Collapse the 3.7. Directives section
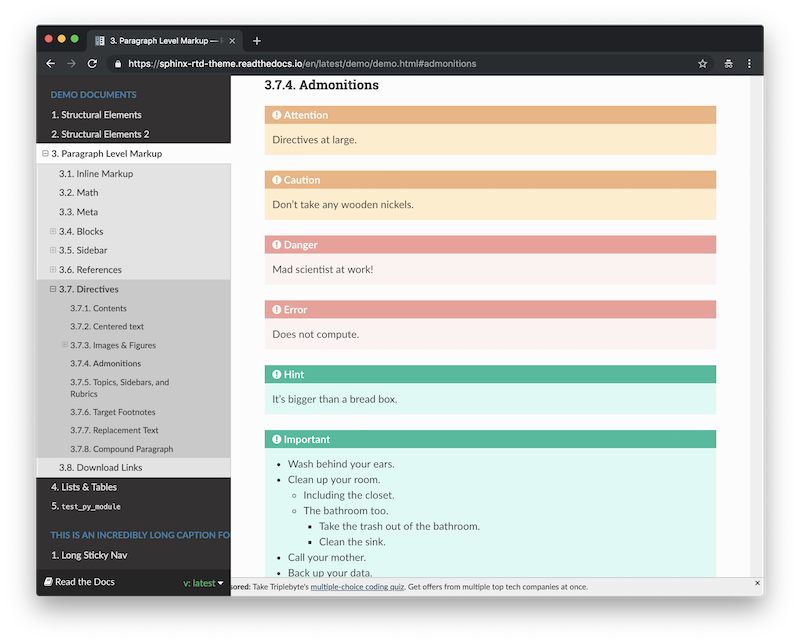Screen dimensions: 800x644 click(53, 289)
